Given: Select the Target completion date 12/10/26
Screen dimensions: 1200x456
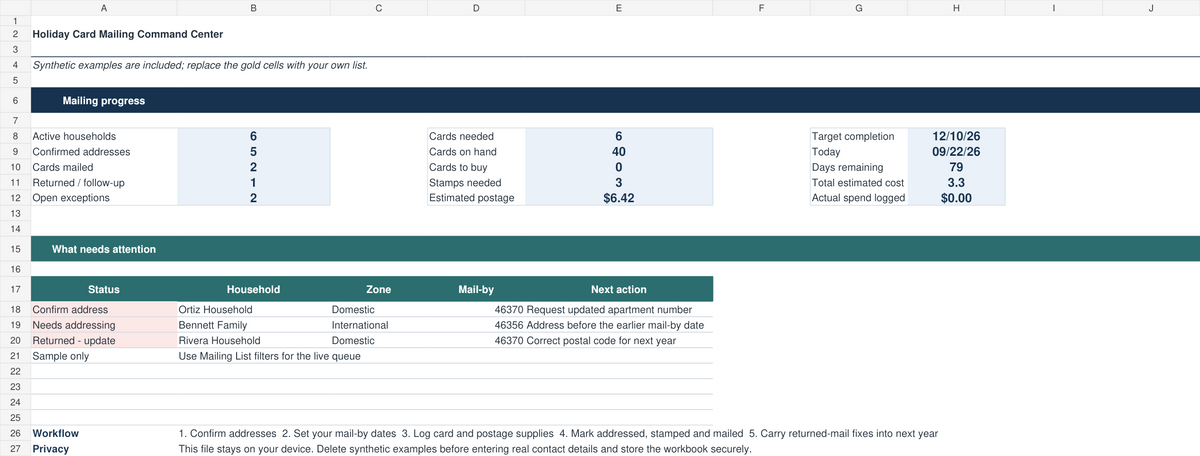Looking at the screenshot, I should (x=956, y=136).
